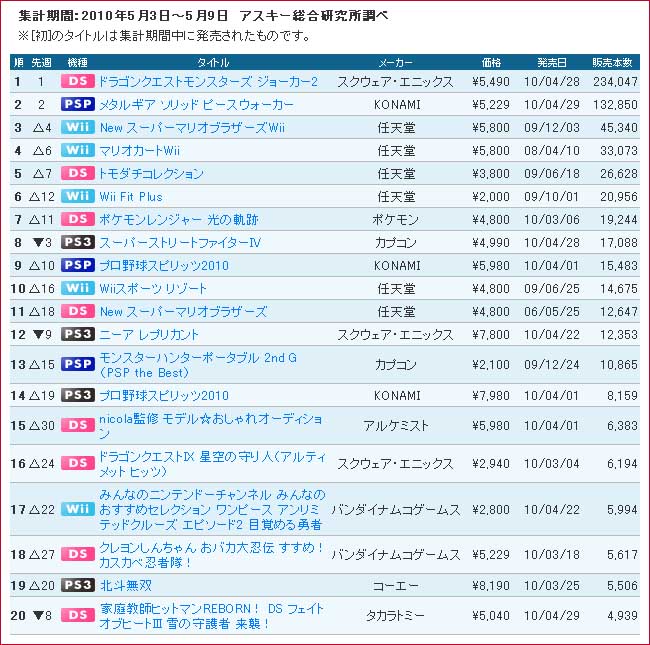Viewport: 650px width, 645px height.
Task: Open PS3 プロ野球スピリッツ2010 link in row 14
Action: (x=164, y=395)
